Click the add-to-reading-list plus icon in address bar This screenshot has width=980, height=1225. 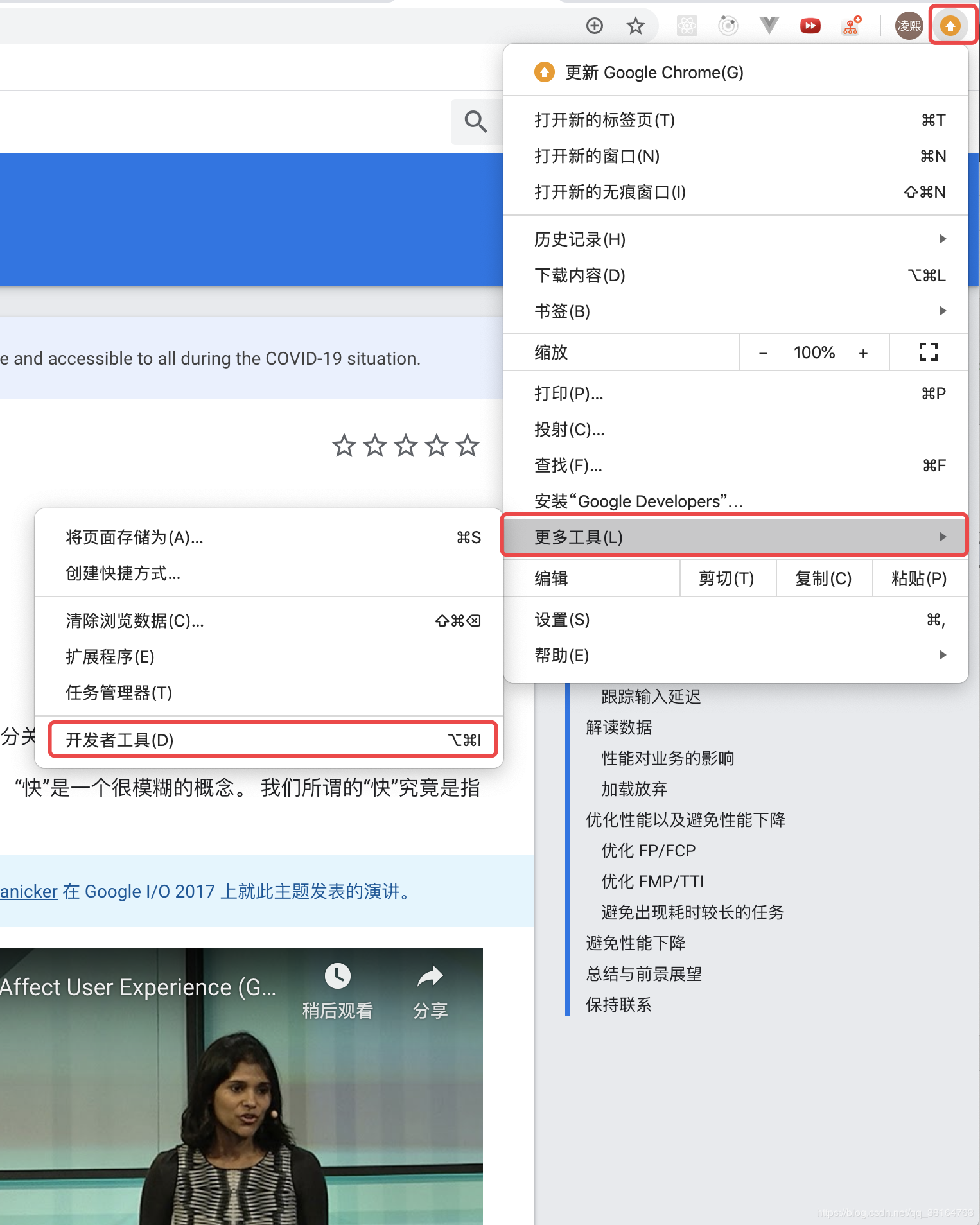pos(595,26)
